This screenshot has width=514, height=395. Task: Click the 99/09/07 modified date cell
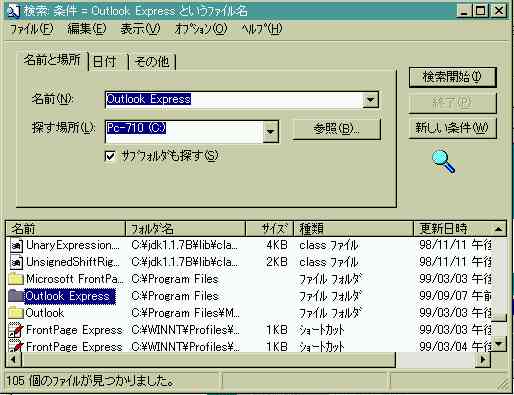click(x=455, y=296)
